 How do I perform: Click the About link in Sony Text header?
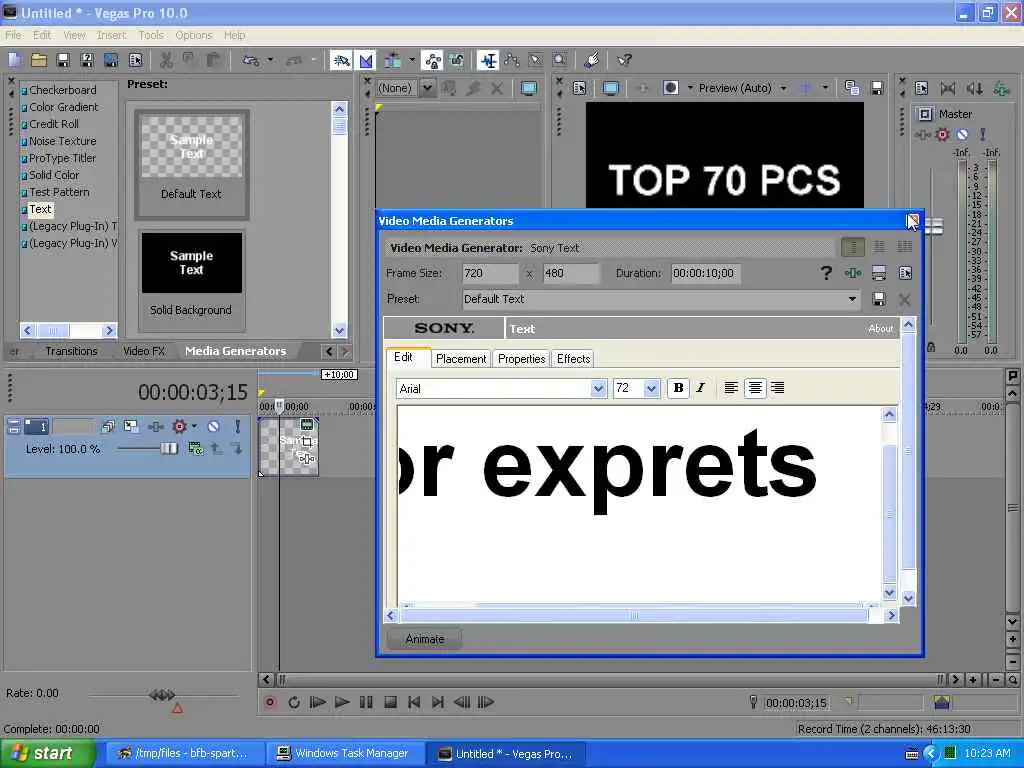click(880, 328)
